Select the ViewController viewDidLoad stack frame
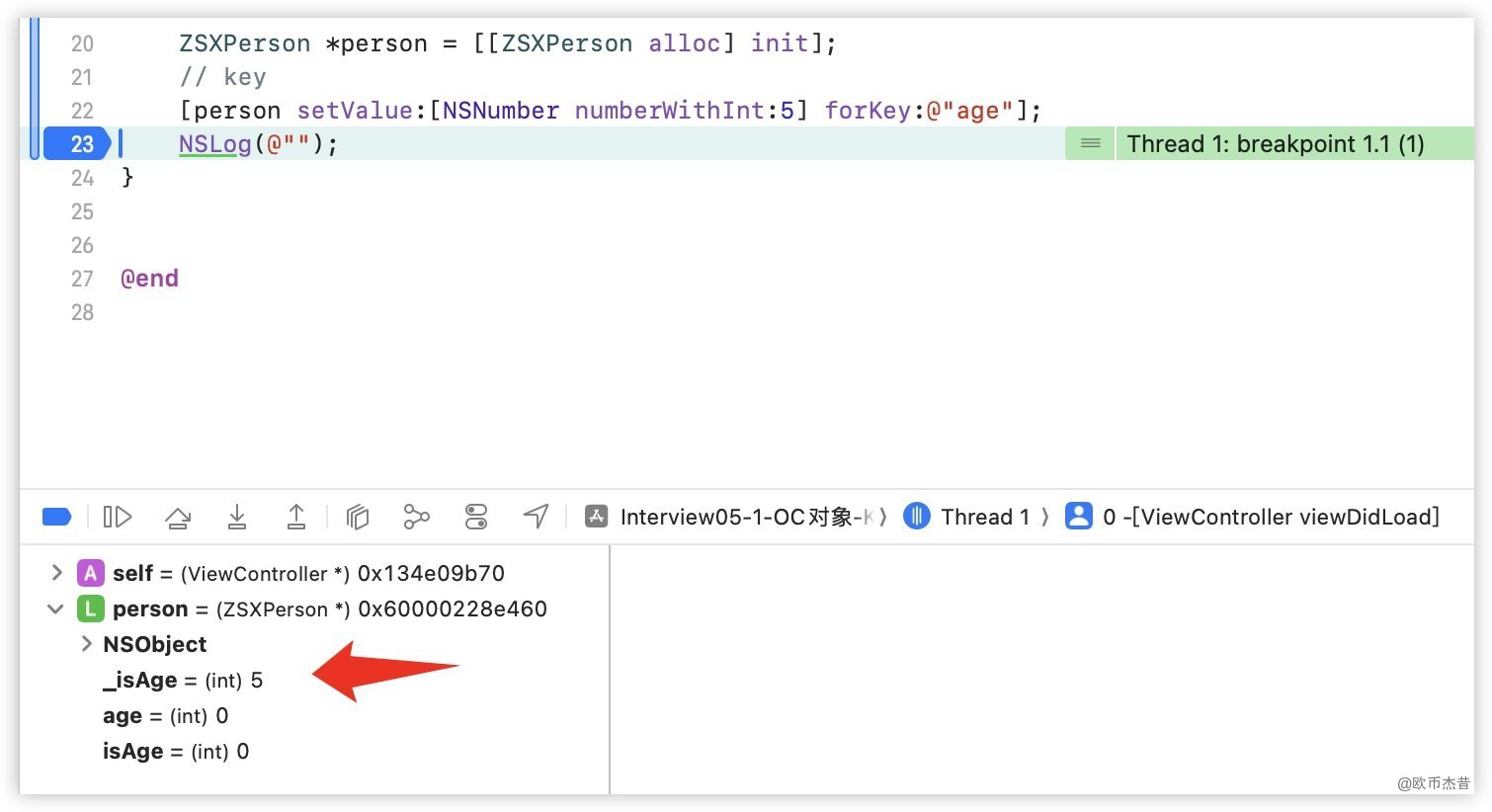This screenshot has width=1492, height=812. tap(1255, 517)
